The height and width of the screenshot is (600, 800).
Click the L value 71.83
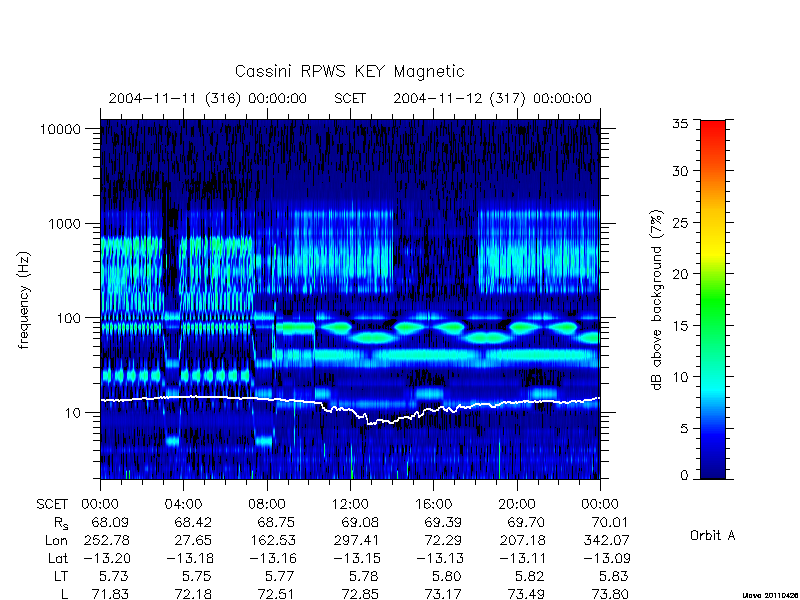110,594
